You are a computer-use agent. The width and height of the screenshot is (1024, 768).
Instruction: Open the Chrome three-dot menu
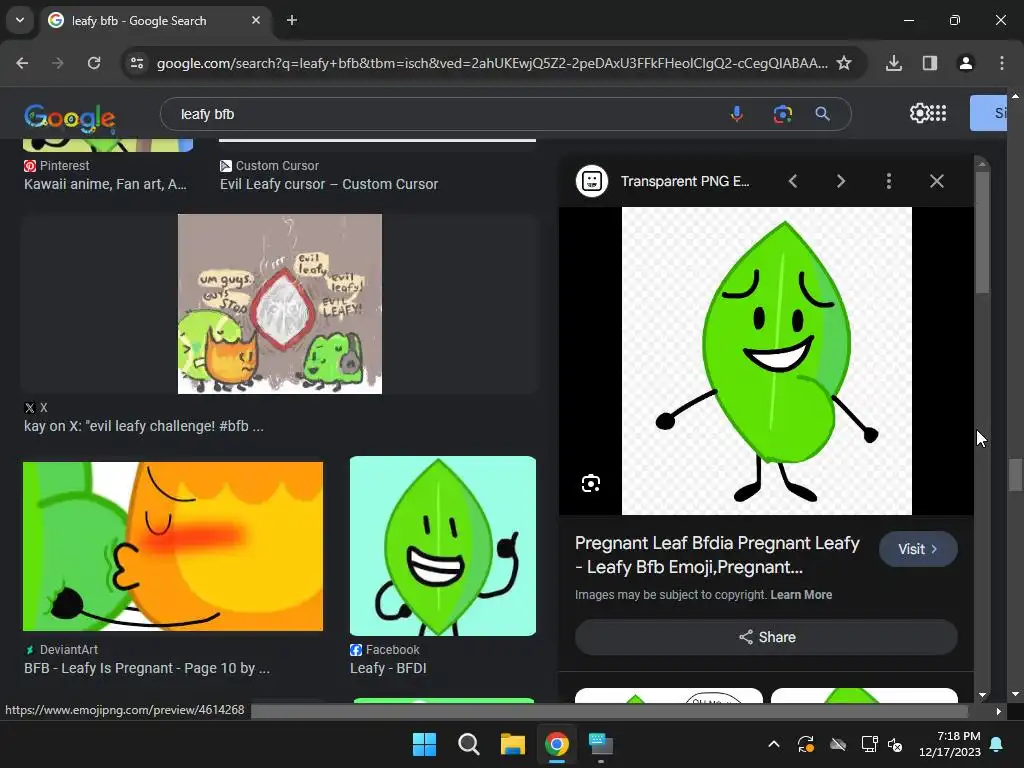pos(1002,63)
